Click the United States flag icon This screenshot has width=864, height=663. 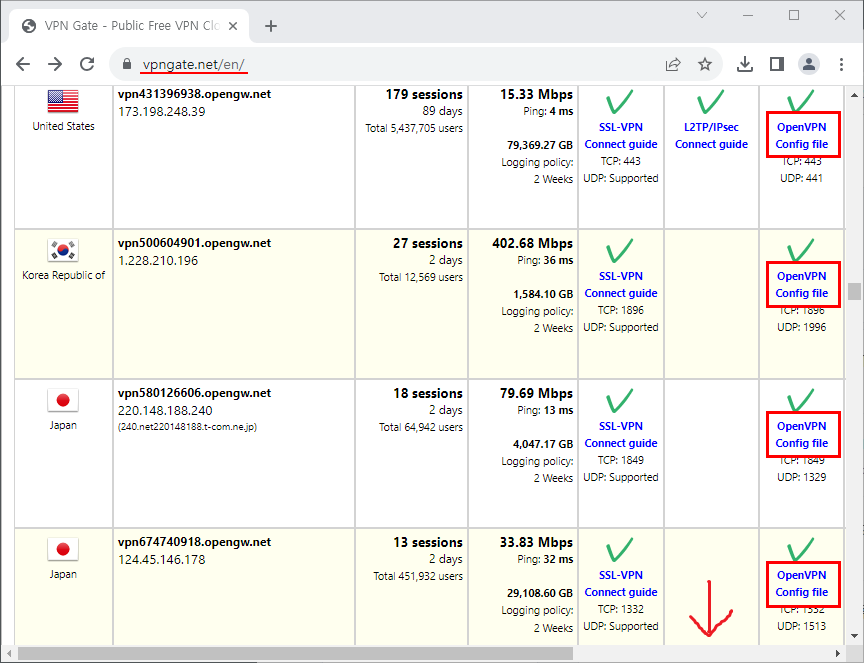pyautogui.click(x=63, y=101)
